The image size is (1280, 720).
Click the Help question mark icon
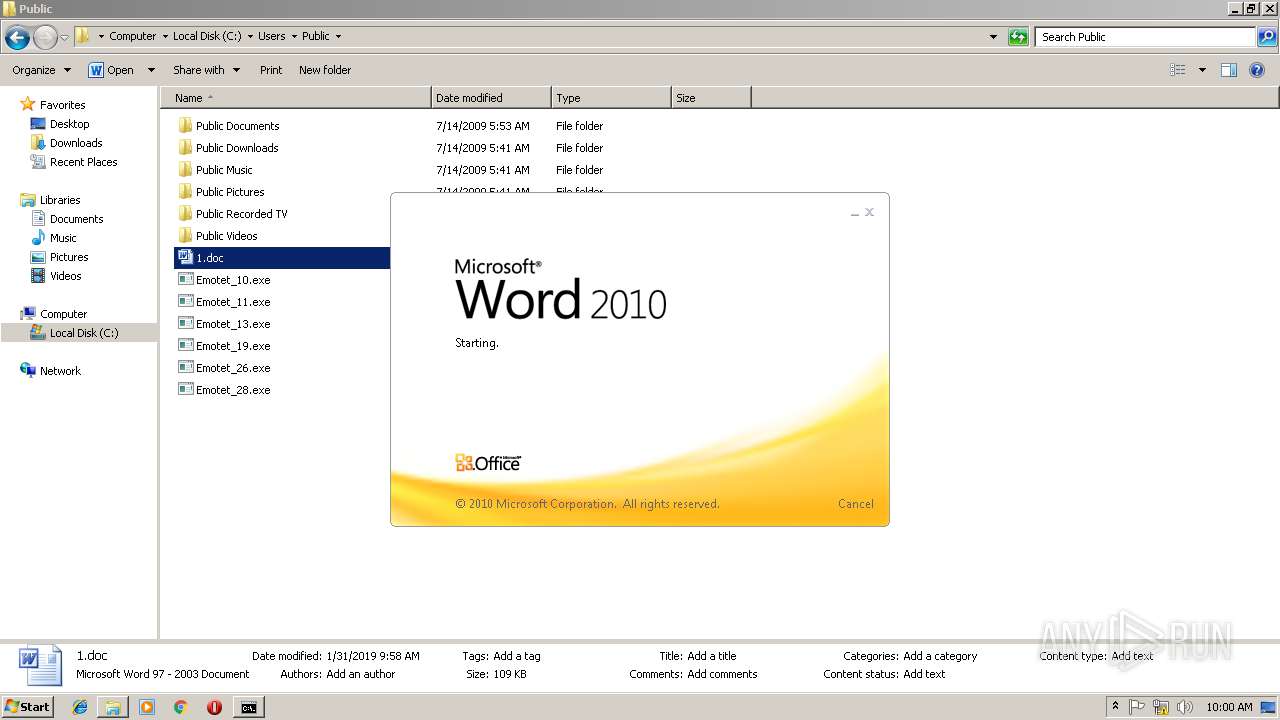(x=1258, y=70)
